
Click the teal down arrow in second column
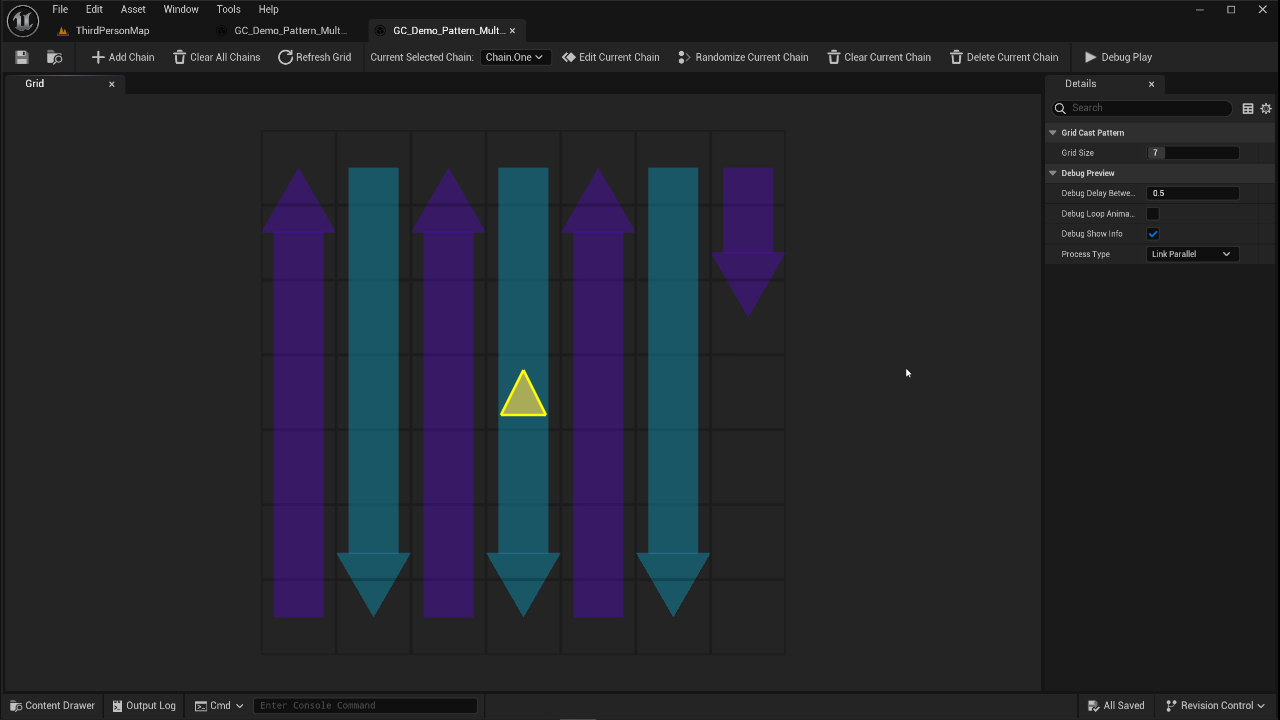[373, 392]
